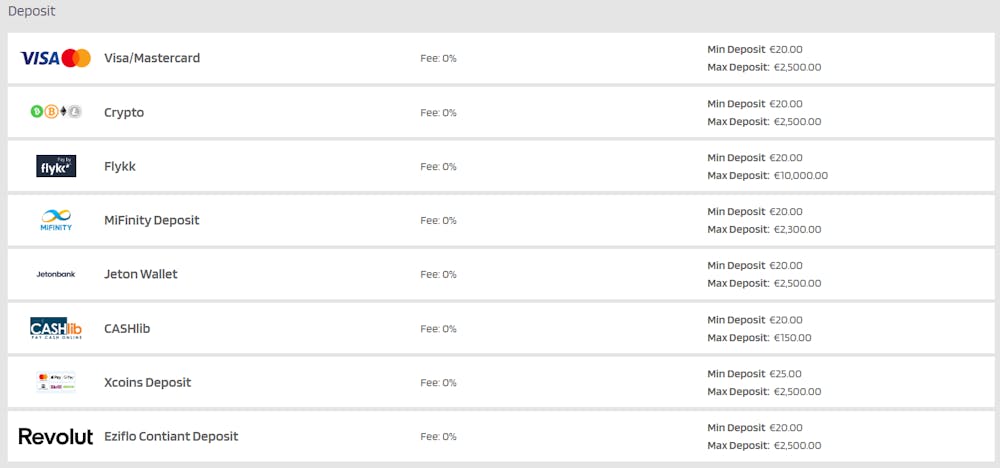Pick the CASHlib label
This screenshot has height=468, width=1000.
(x=127, y=328)
